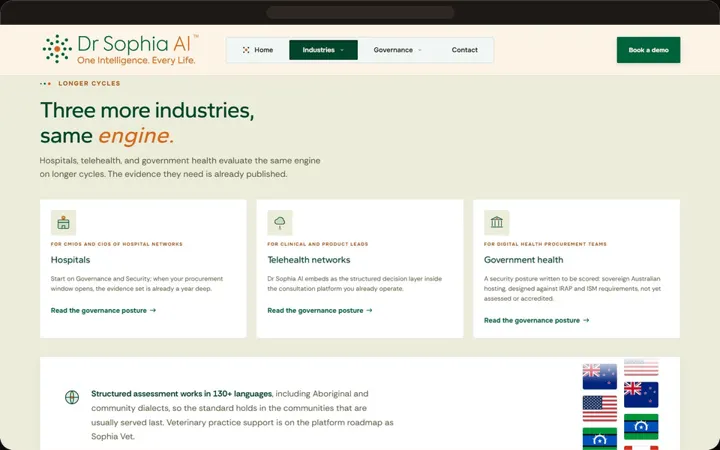
Task: Click the Book a demo button
Action: (648, 50)
